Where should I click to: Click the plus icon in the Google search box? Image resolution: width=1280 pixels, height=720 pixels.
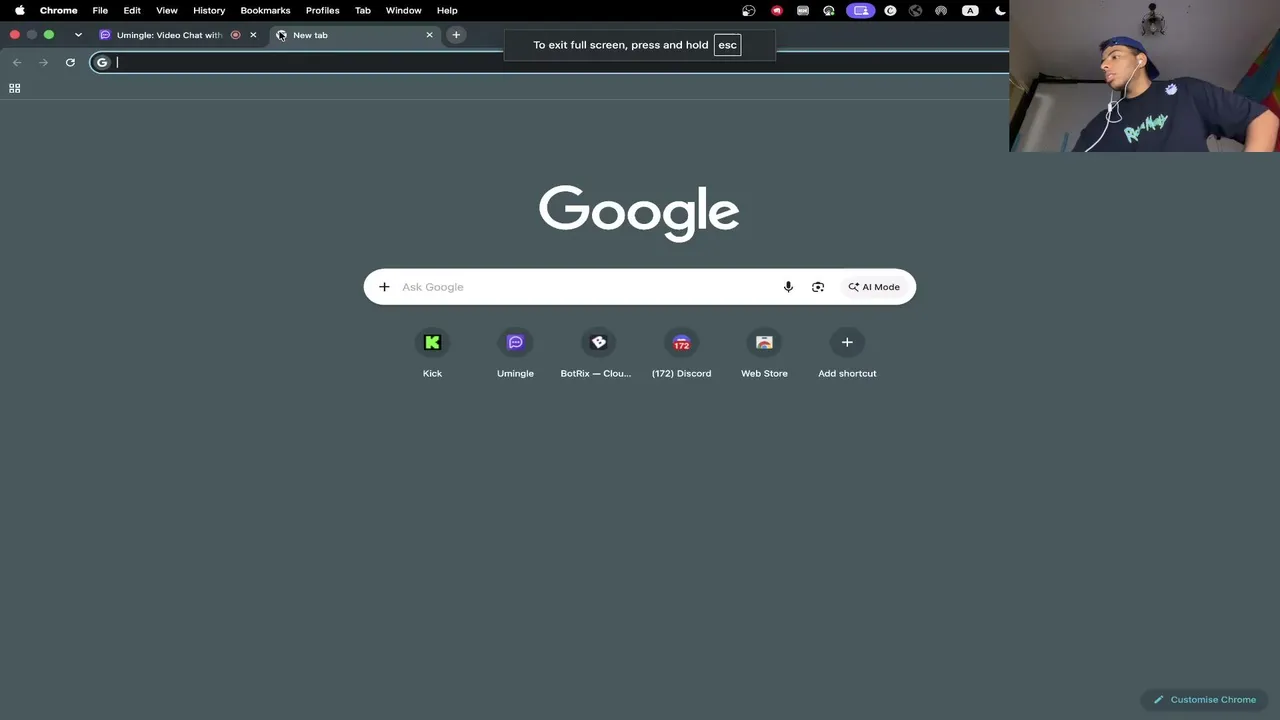384,287
